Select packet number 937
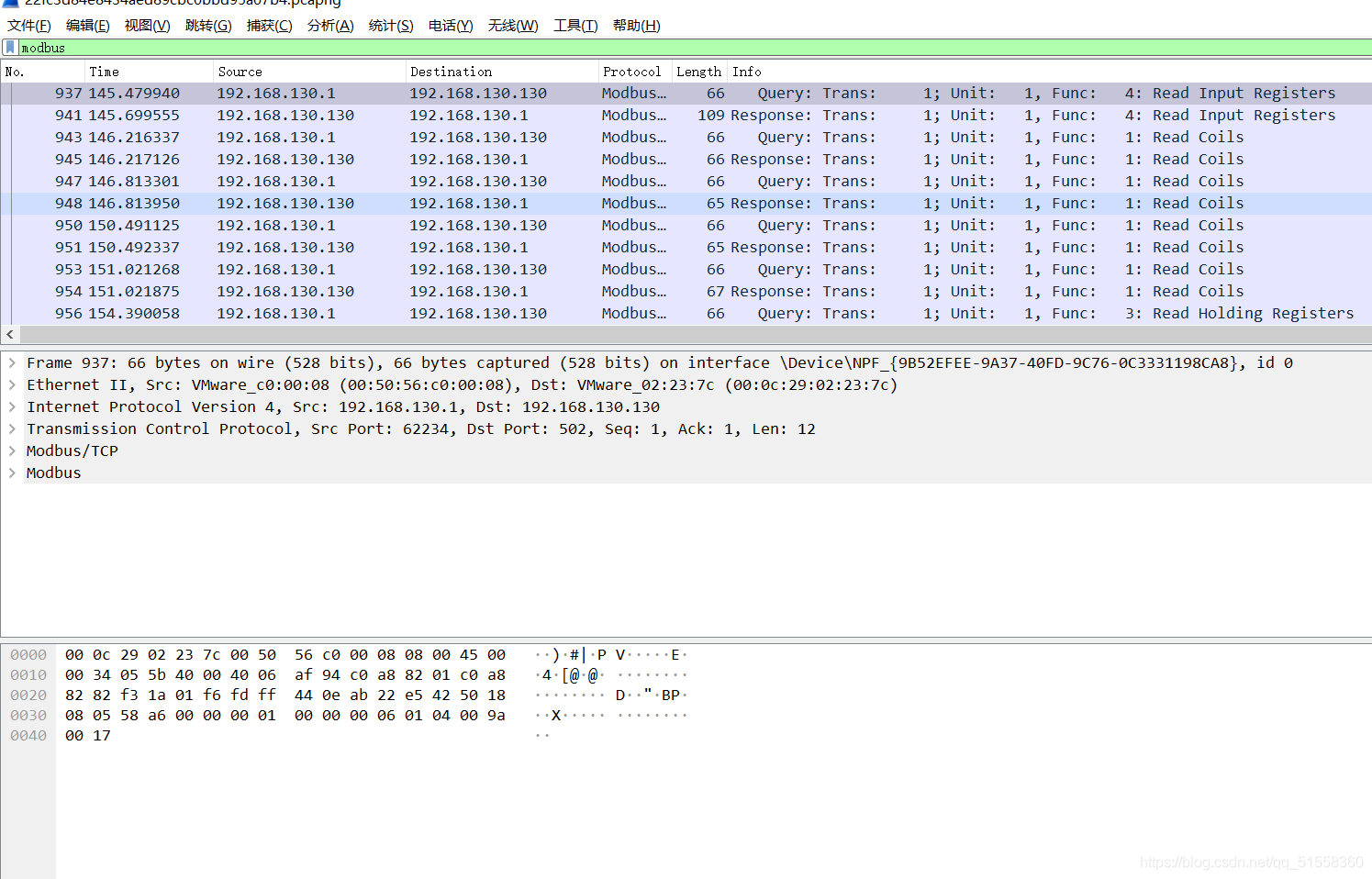The width and height of the screenshot is (1372, 879). [686, 94]
